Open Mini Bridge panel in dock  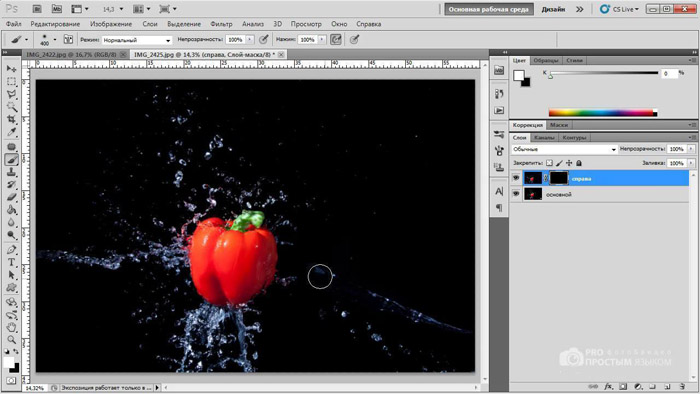[x=499, y=70]
